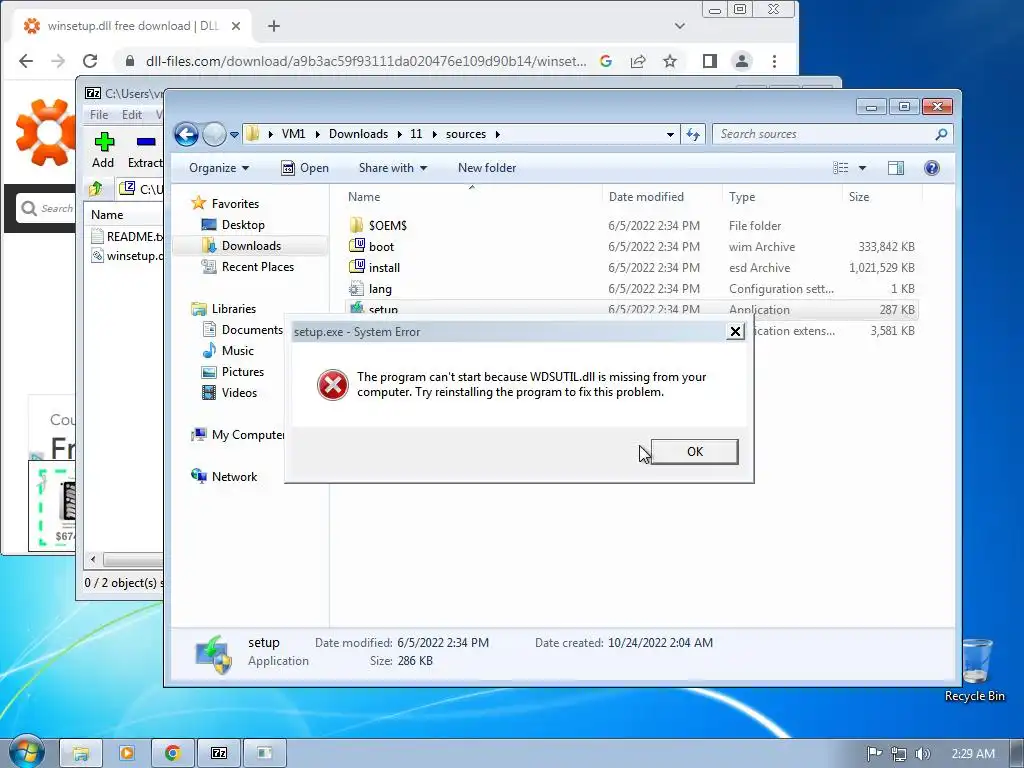Open the Videos library
Screen dimensions: 1024x768
coord(239,392)
